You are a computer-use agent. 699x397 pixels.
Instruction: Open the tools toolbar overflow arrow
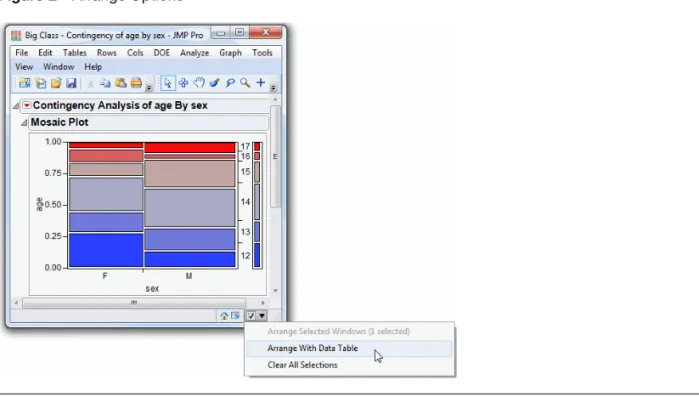point(273,88)
